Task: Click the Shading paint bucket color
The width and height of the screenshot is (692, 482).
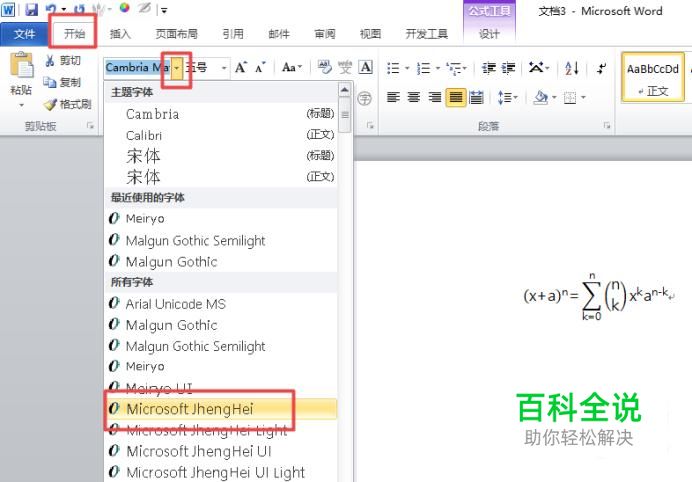Action: [540, 98]
